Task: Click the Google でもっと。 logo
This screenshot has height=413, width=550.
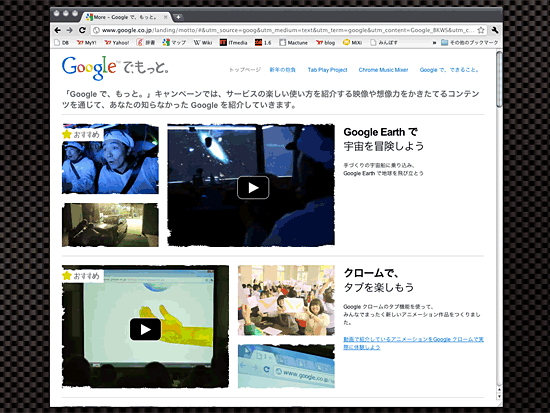Action: 115,68
